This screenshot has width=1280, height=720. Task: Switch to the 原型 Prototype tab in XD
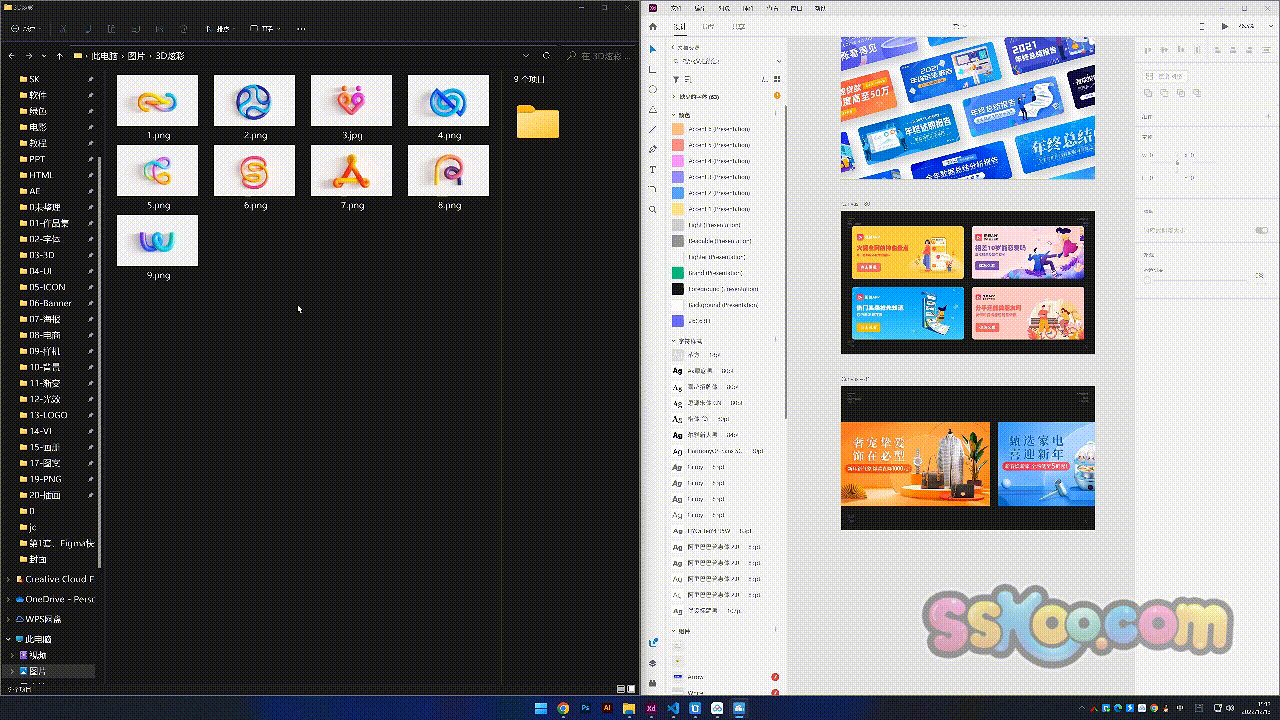[709, 27]
